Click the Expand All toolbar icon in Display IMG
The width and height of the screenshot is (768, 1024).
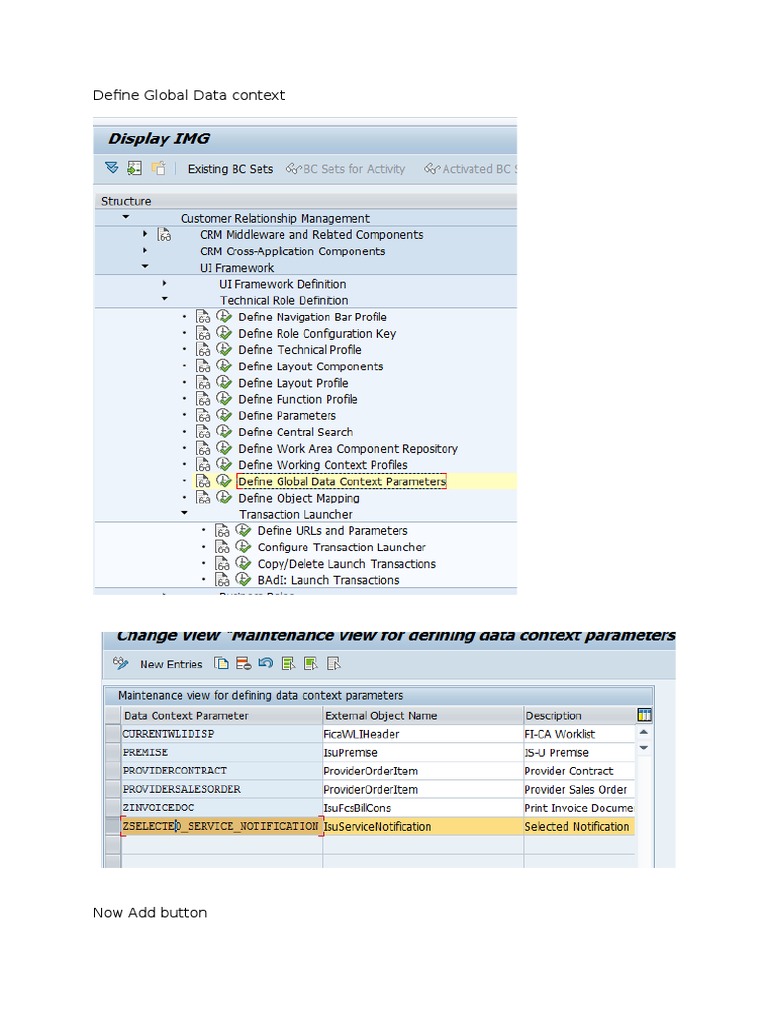[112, 168]
